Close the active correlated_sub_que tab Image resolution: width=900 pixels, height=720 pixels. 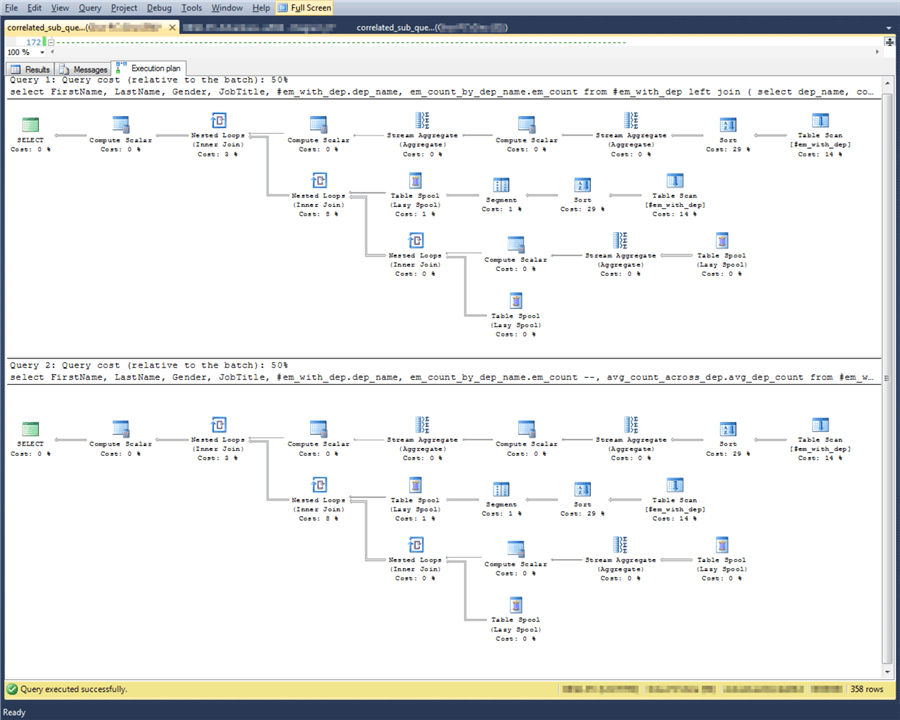(x=172, y=27)
